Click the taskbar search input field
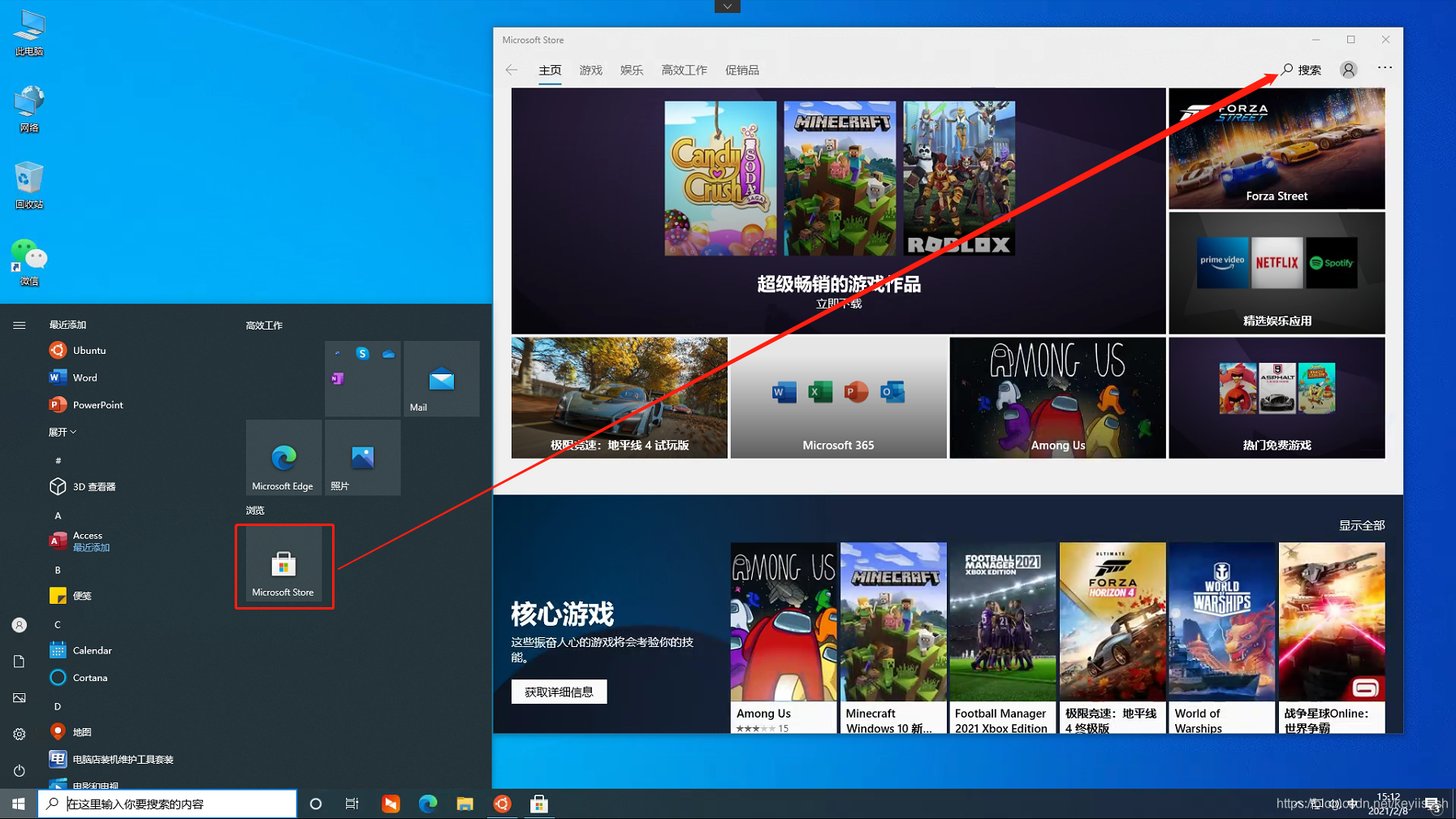Image resolution: width=1456 pixels, height=819 pixels. point(167,804)
